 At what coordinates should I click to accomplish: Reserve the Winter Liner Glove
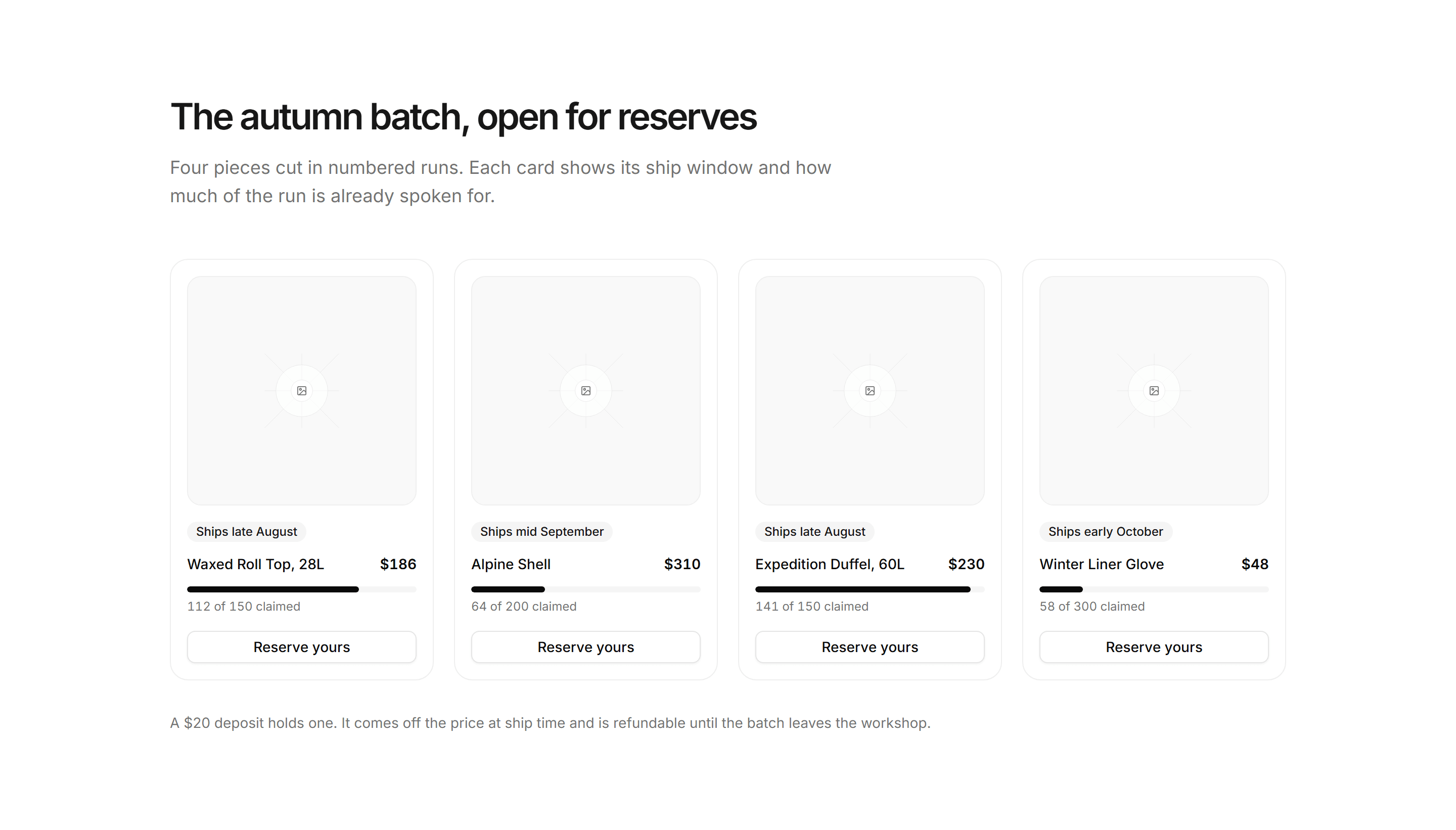click(1154, 647)
